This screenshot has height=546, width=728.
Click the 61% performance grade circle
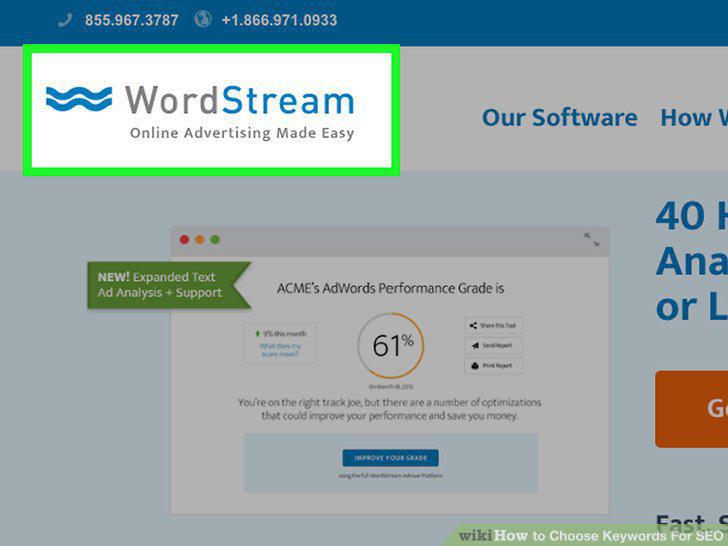391,345
